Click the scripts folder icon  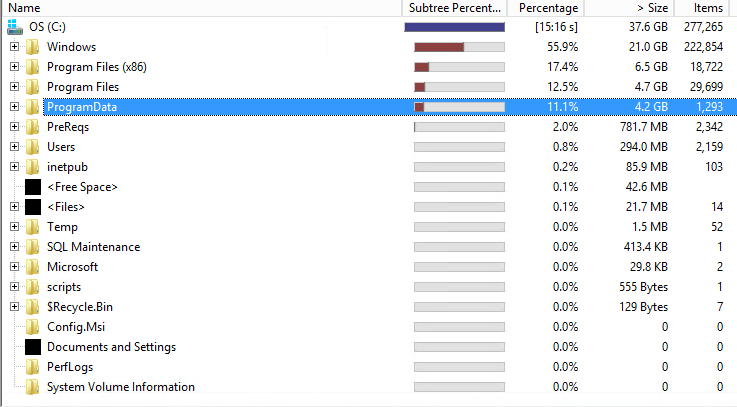pyautogui.click(x=33, y=287)
